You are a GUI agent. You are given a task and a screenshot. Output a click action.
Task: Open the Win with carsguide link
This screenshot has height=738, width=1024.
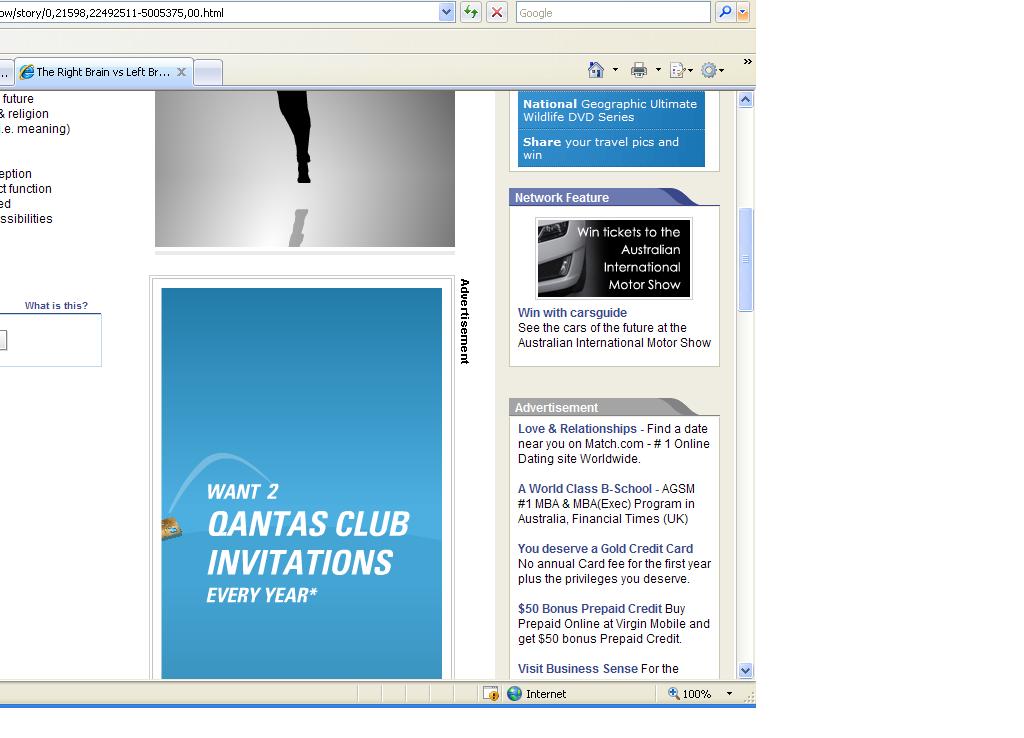pyautogui.click(x=572, y=313)
